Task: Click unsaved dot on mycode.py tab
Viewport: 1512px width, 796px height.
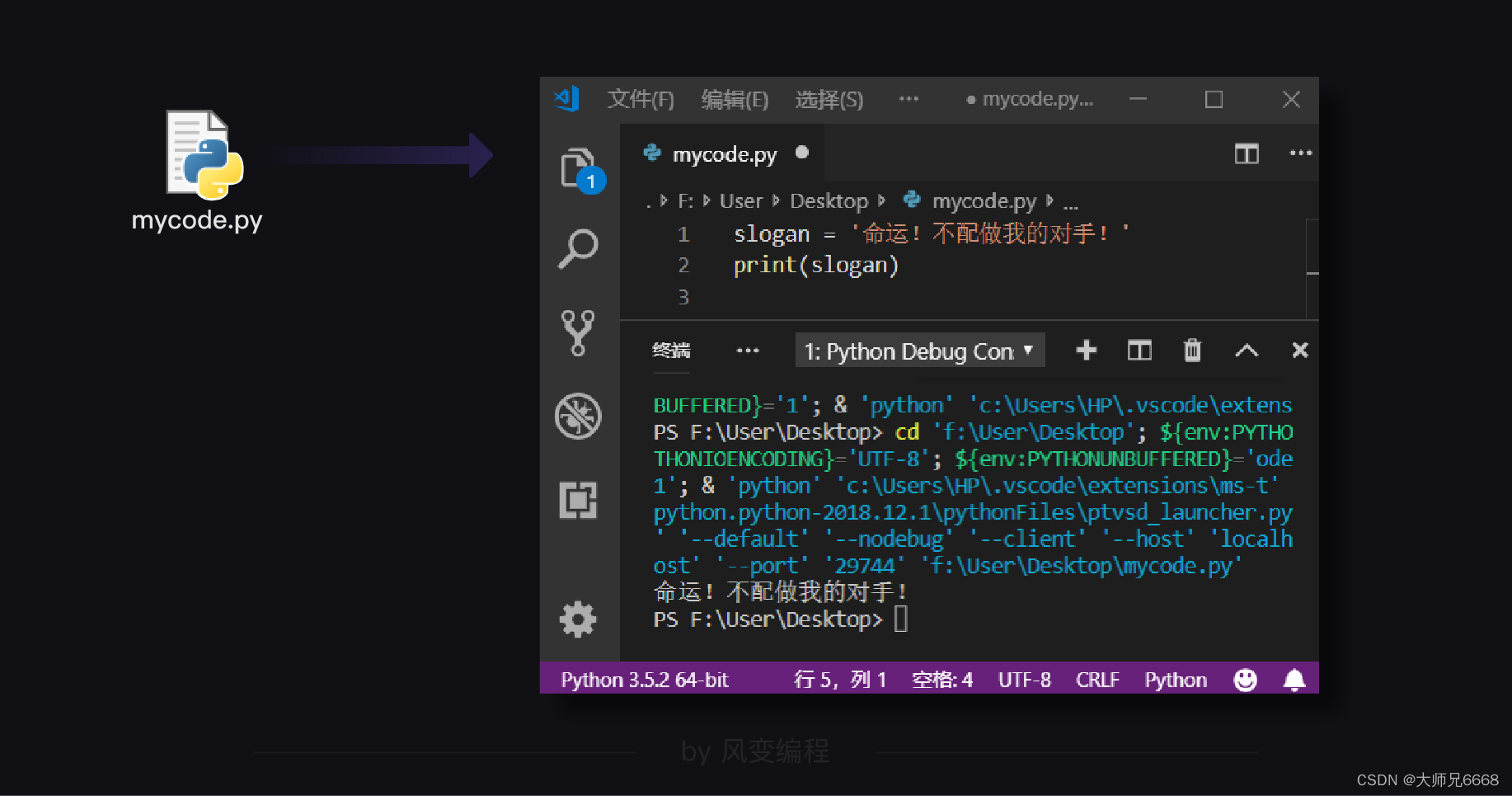Action: point(802,153)
